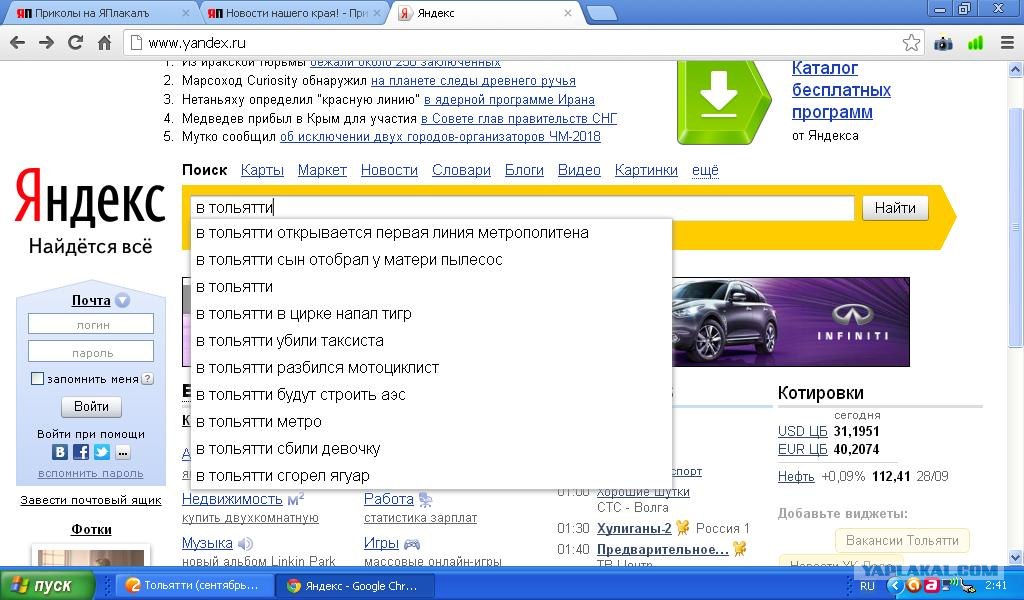Open Каталог бесплатных программ link

point(841,90)
